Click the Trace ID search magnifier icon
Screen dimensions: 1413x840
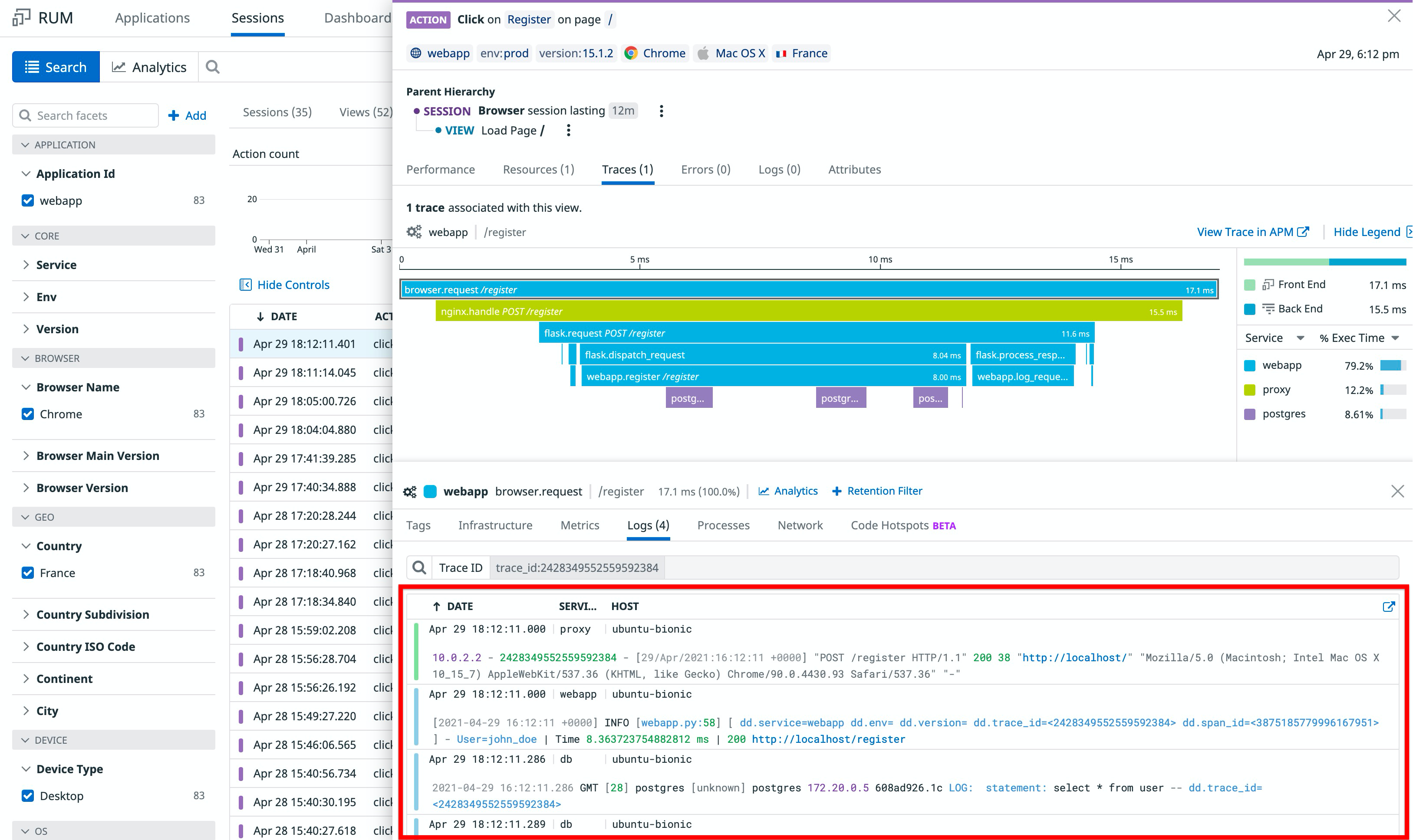click(419, 568)
